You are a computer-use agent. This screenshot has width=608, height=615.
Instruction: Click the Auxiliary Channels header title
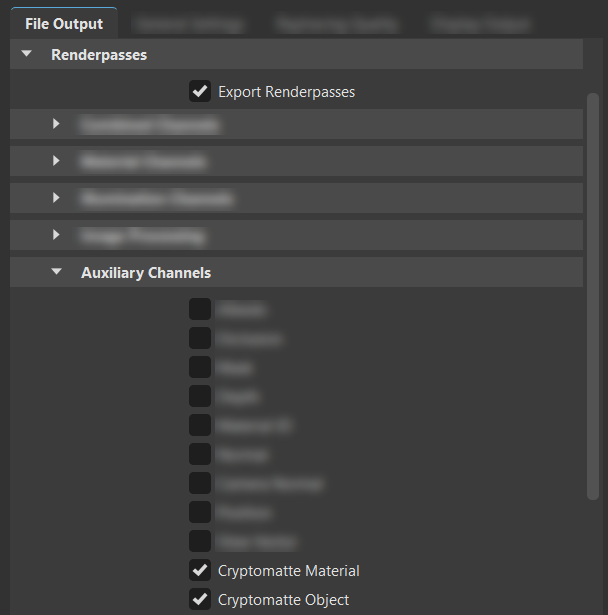point(146,272)
